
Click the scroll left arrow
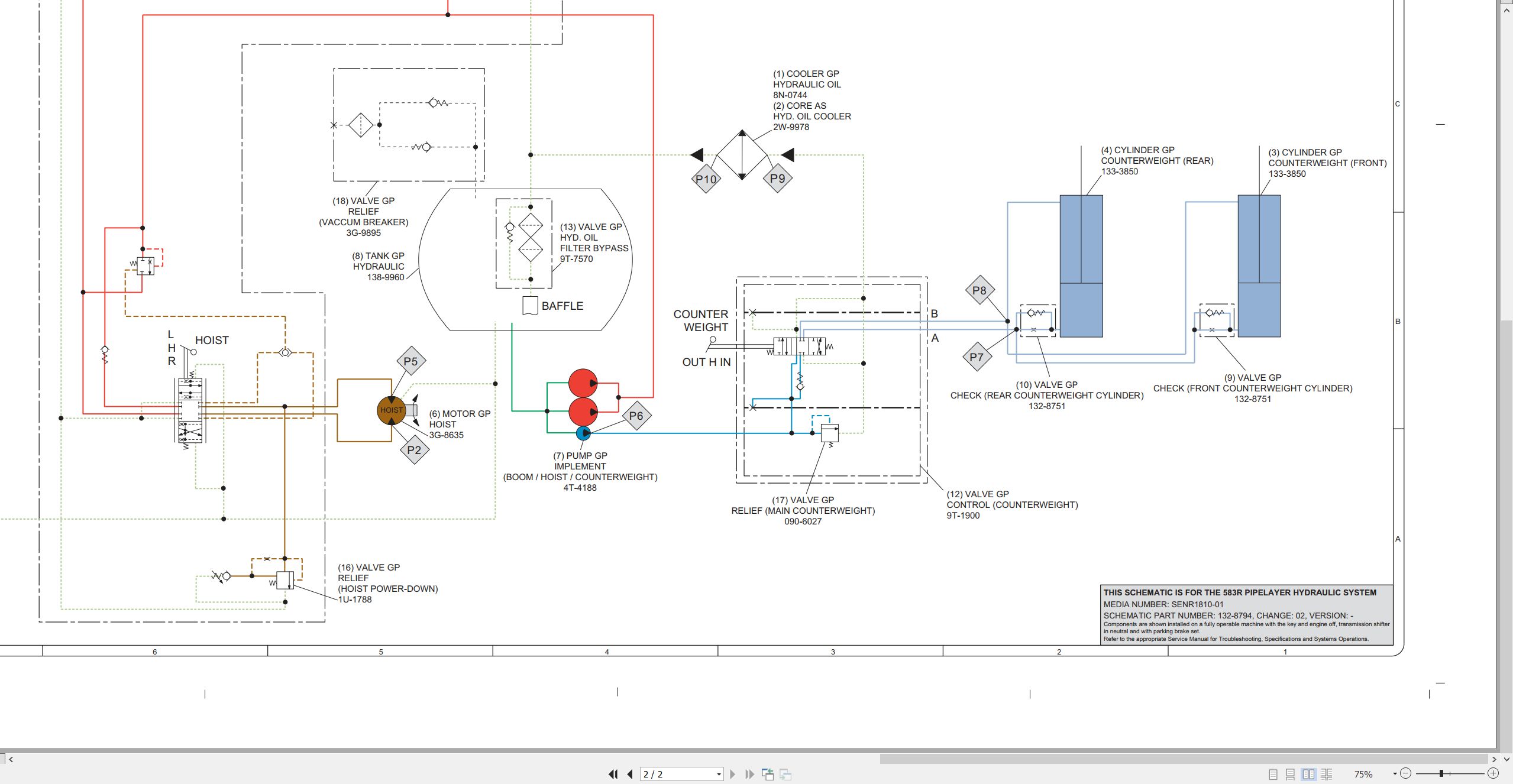[11, 759]
